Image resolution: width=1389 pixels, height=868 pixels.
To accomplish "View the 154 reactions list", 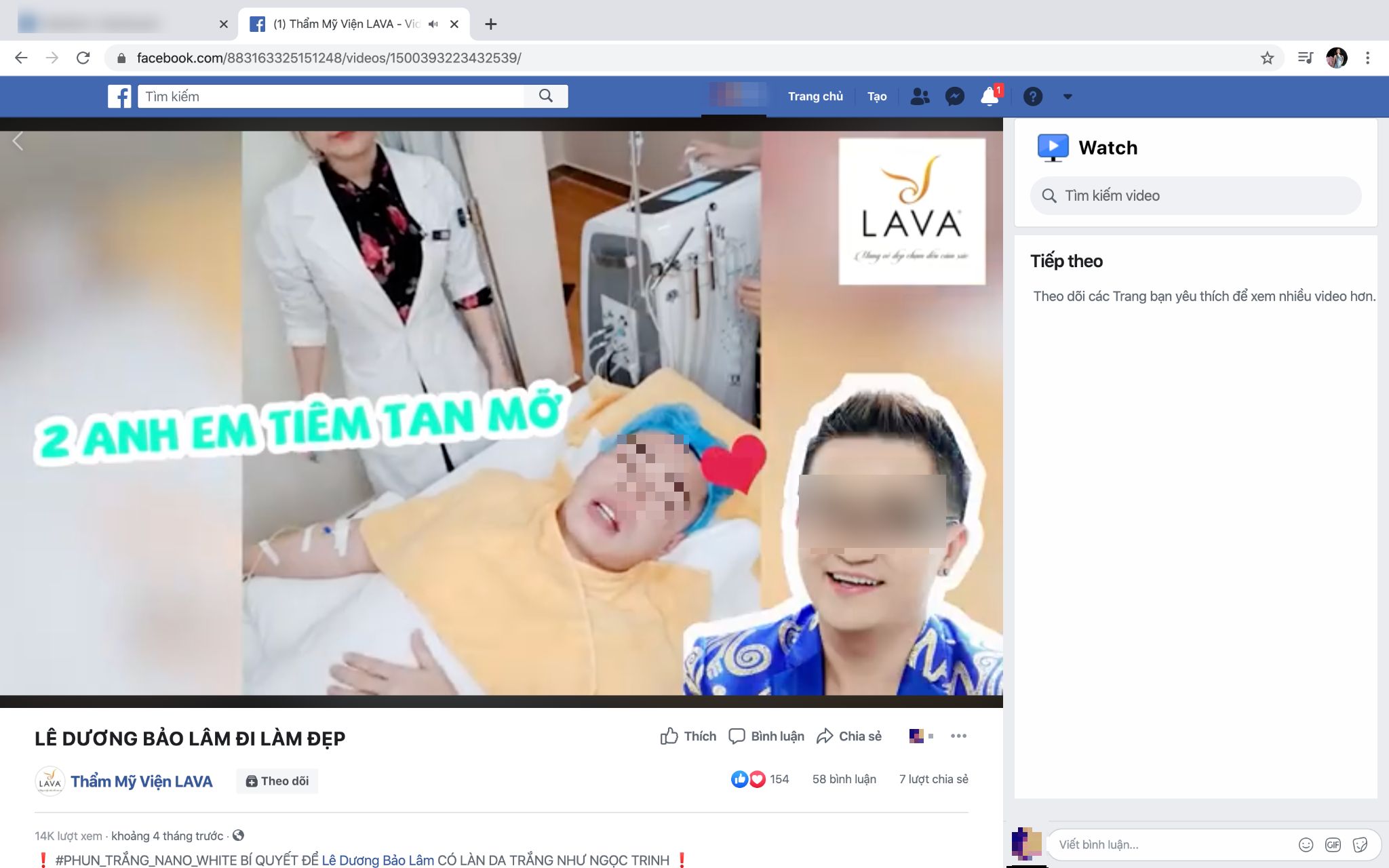I will pos(760,779).
